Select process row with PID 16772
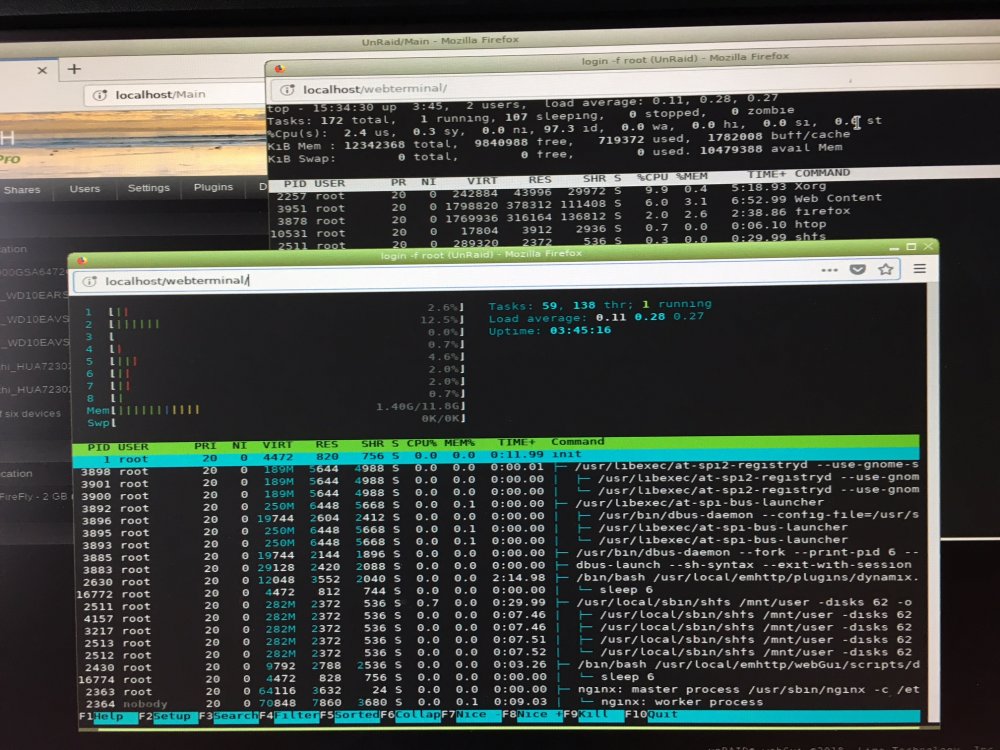The width and height of the screenshot is (1000, 750). 497,591
